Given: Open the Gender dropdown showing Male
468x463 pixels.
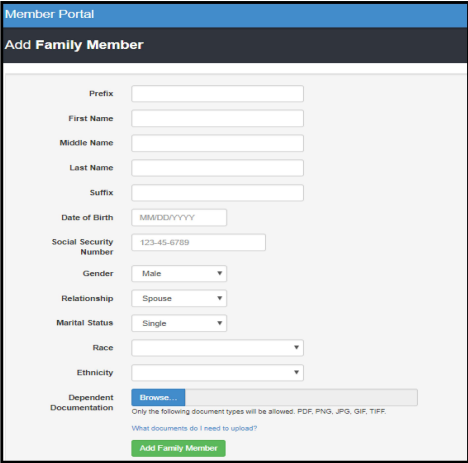Looking at the screenshot, I should [x=179, y=274].
